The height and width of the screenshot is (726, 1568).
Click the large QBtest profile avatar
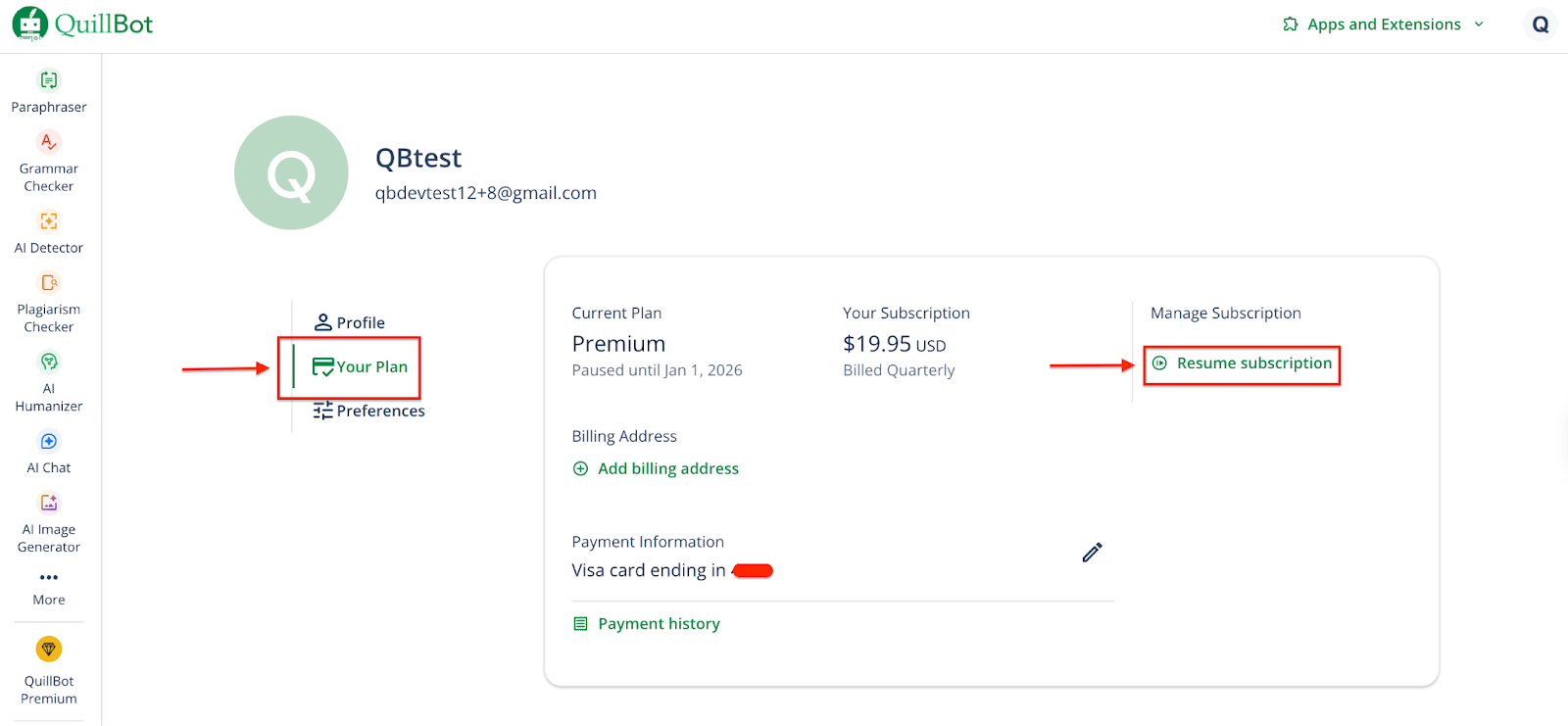tap(291, 173)
